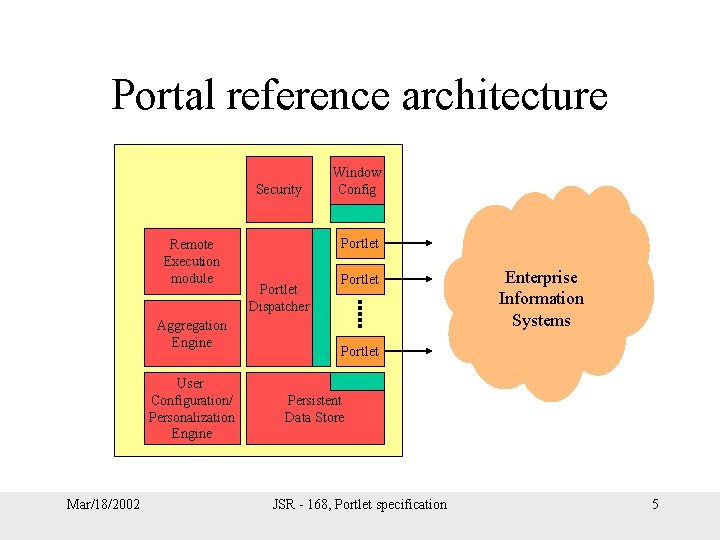Select the green block under Window Config
720x540 pixels.
[357, 214]
